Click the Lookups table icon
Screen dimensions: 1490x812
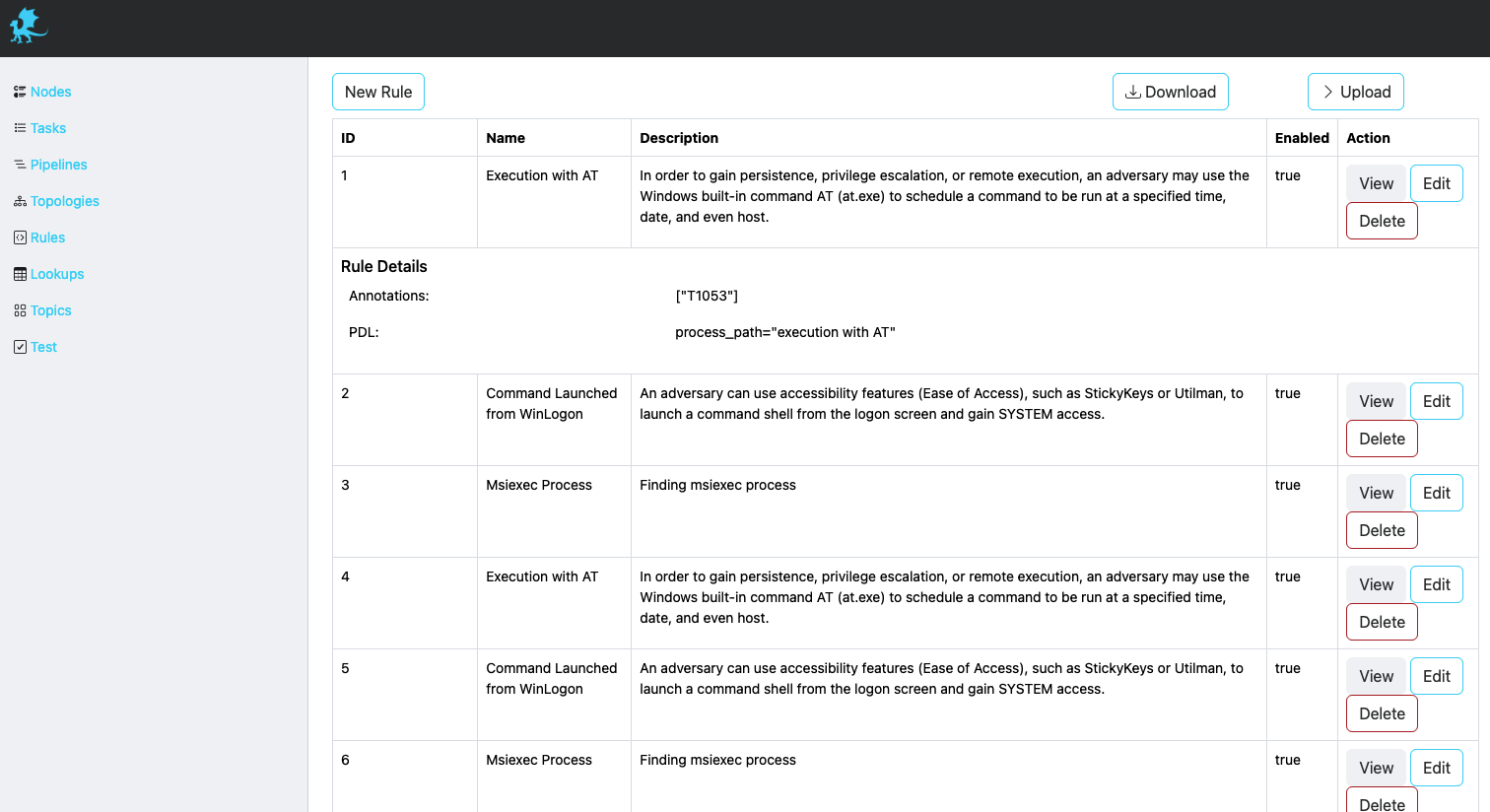[20, 274]
